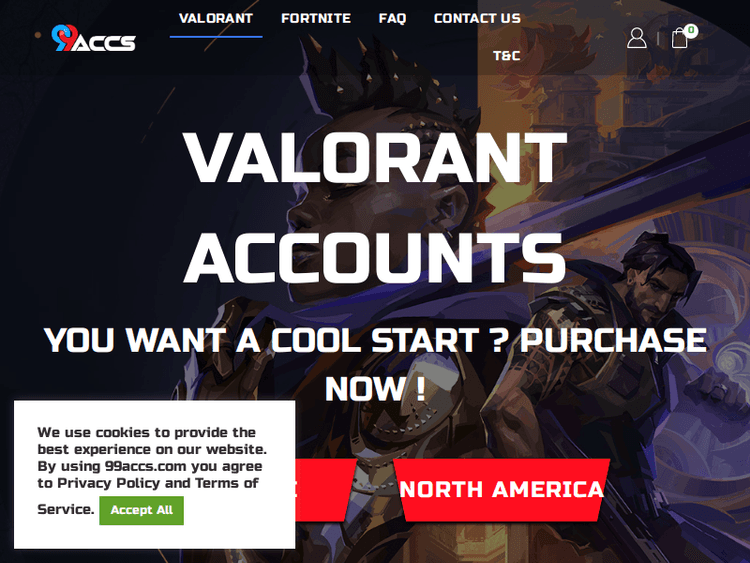This screenshot has width=750, height=563.
Task: Click the partially hidden red region button
Action: [x=325, y=490]
